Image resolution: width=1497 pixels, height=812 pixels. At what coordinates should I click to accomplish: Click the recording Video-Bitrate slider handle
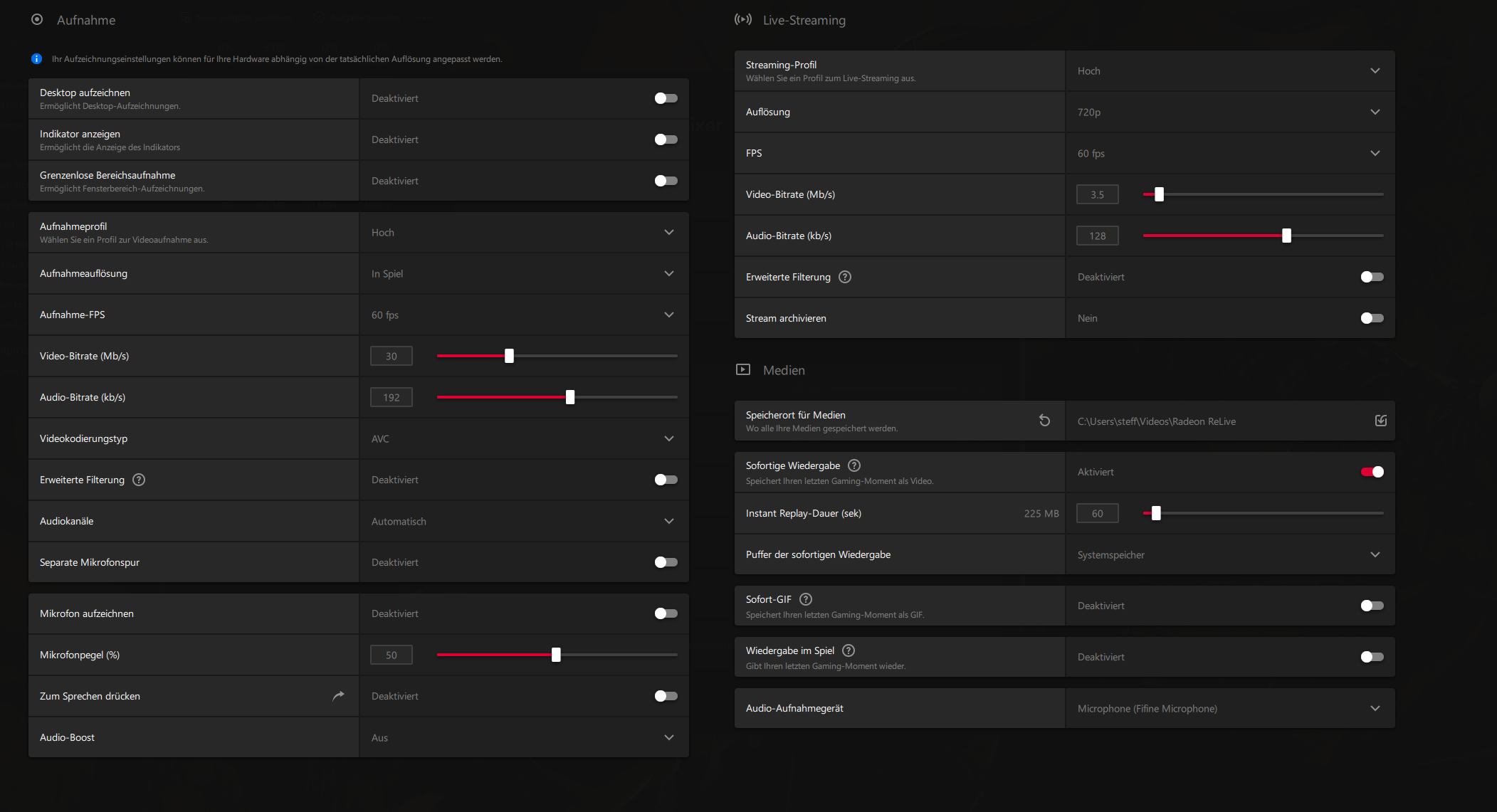pos(509,356)
